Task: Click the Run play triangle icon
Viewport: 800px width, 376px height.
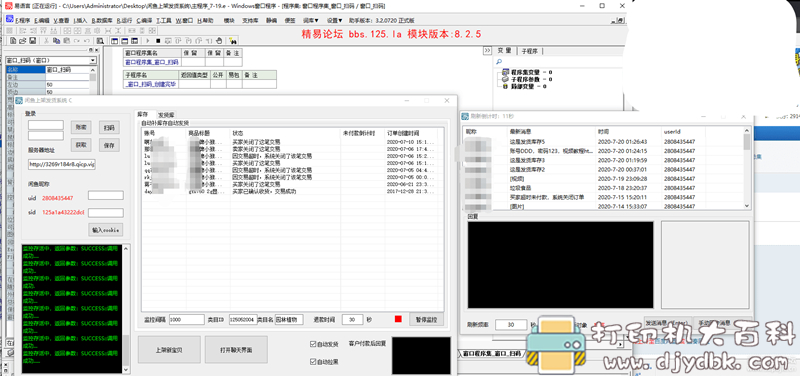Action: 148,40
